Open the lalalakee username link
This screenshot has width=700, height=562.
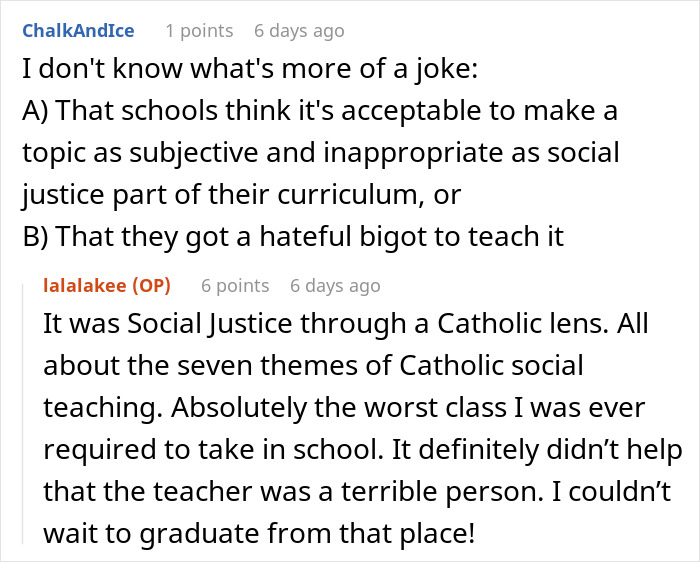87,285
